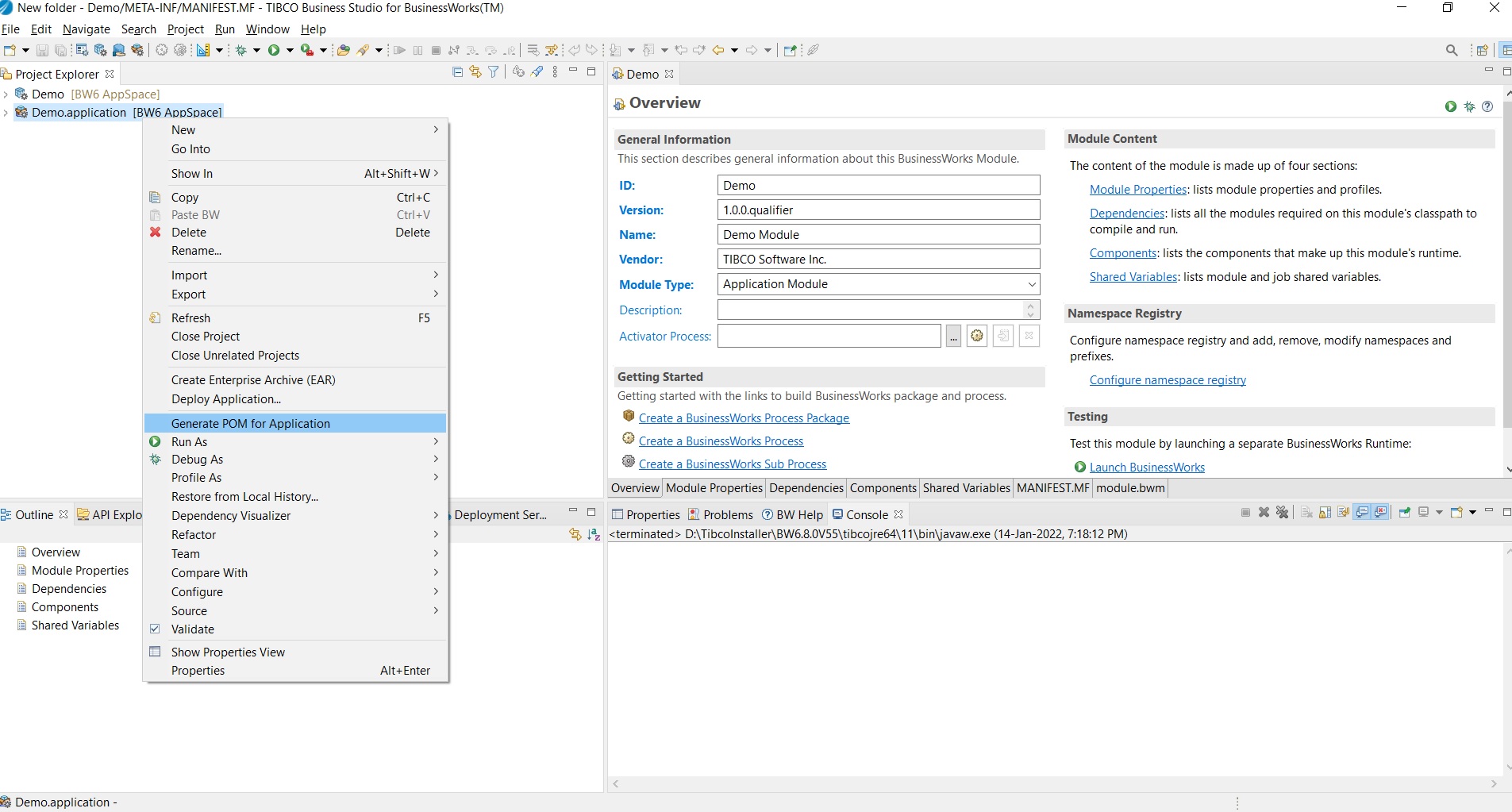Select Generate POM for Application

click(251, 423)
